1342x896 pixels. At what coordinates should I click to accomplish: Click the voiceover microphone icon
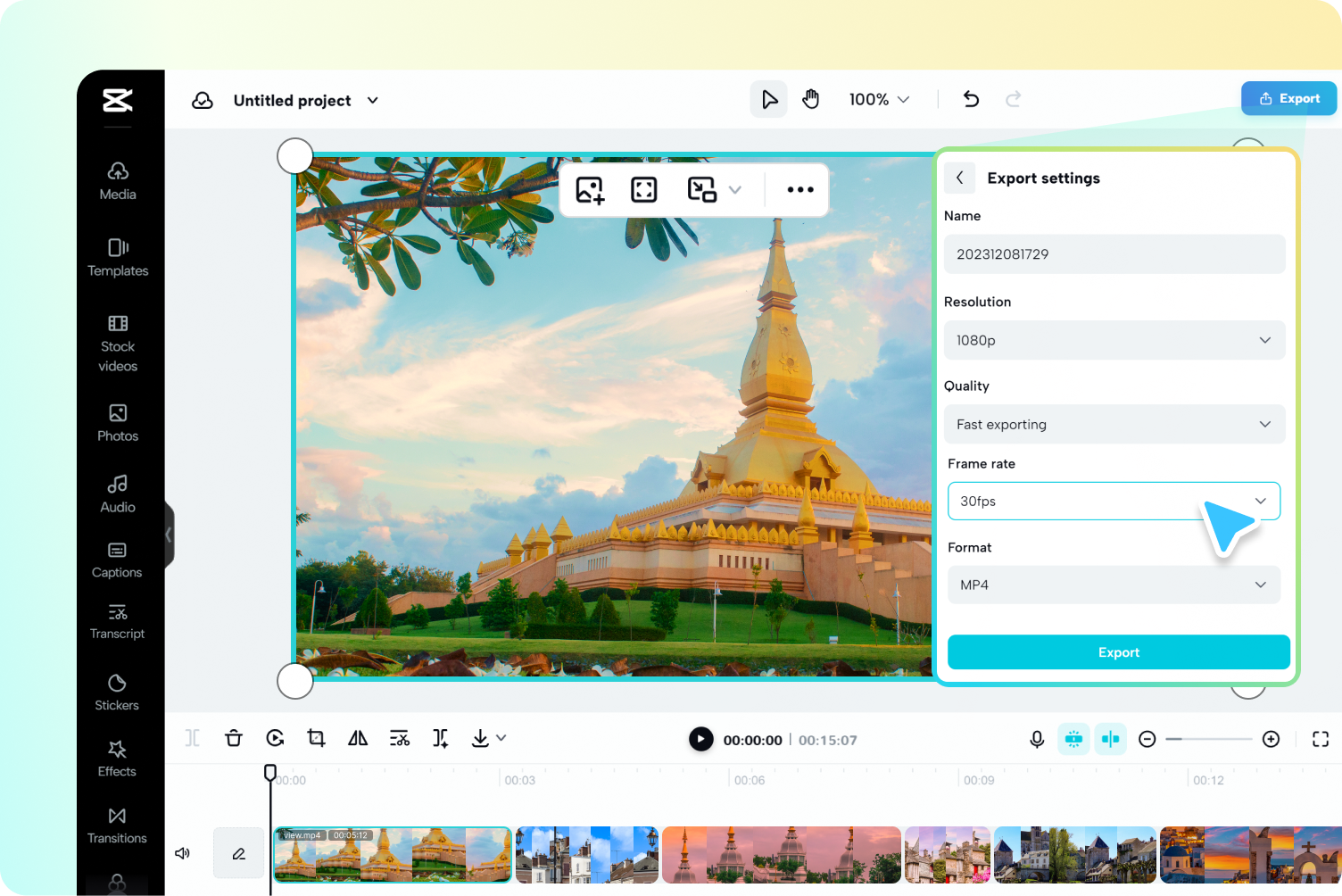[x=1036, y=739]
